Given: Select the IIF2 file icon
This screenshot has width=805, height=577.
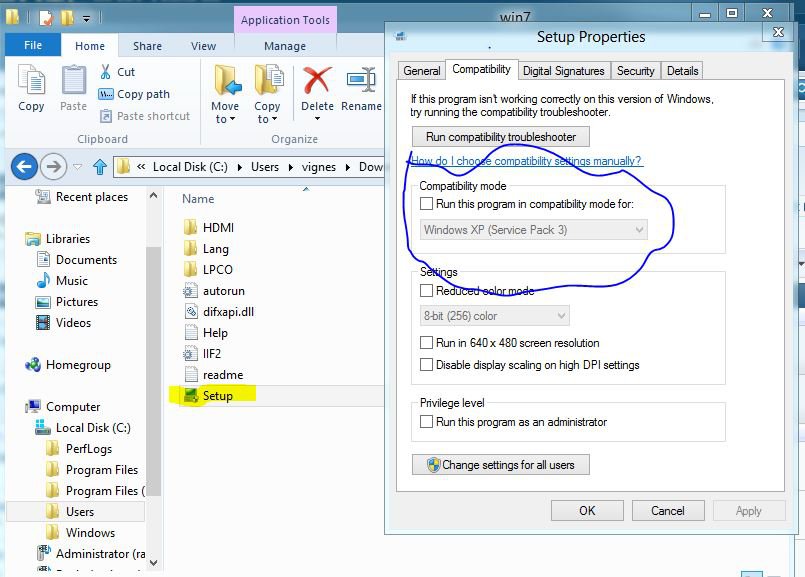Looking at the screenshot, I should pyautogui.click(x=190, y=354).
